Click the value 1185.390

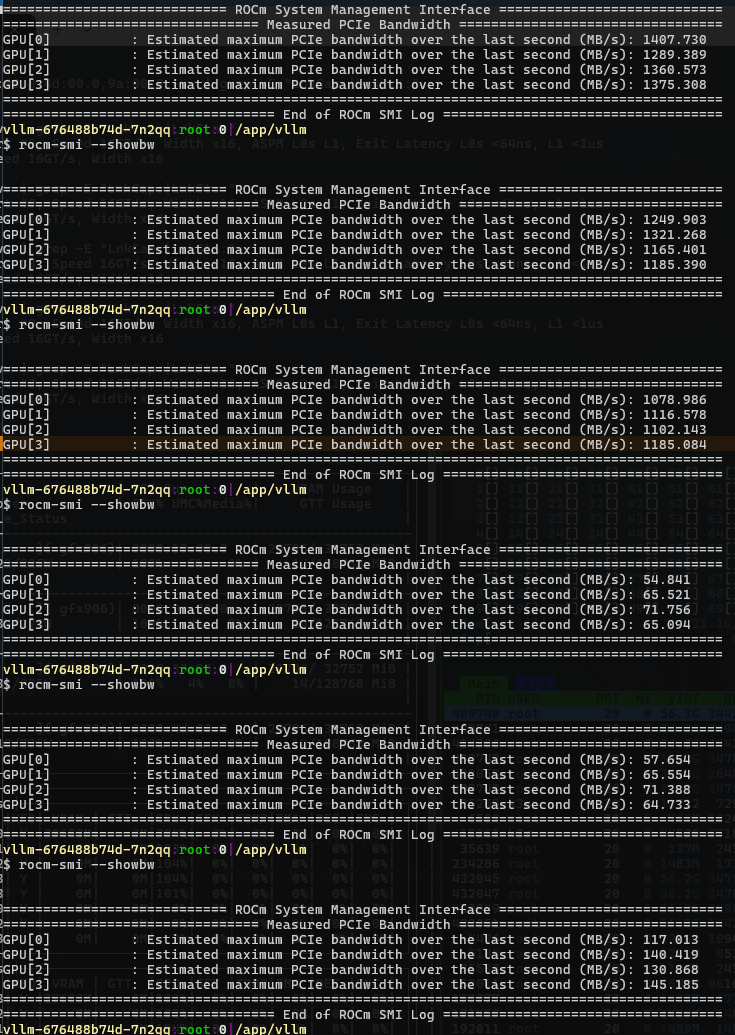(x=674, y=265)
